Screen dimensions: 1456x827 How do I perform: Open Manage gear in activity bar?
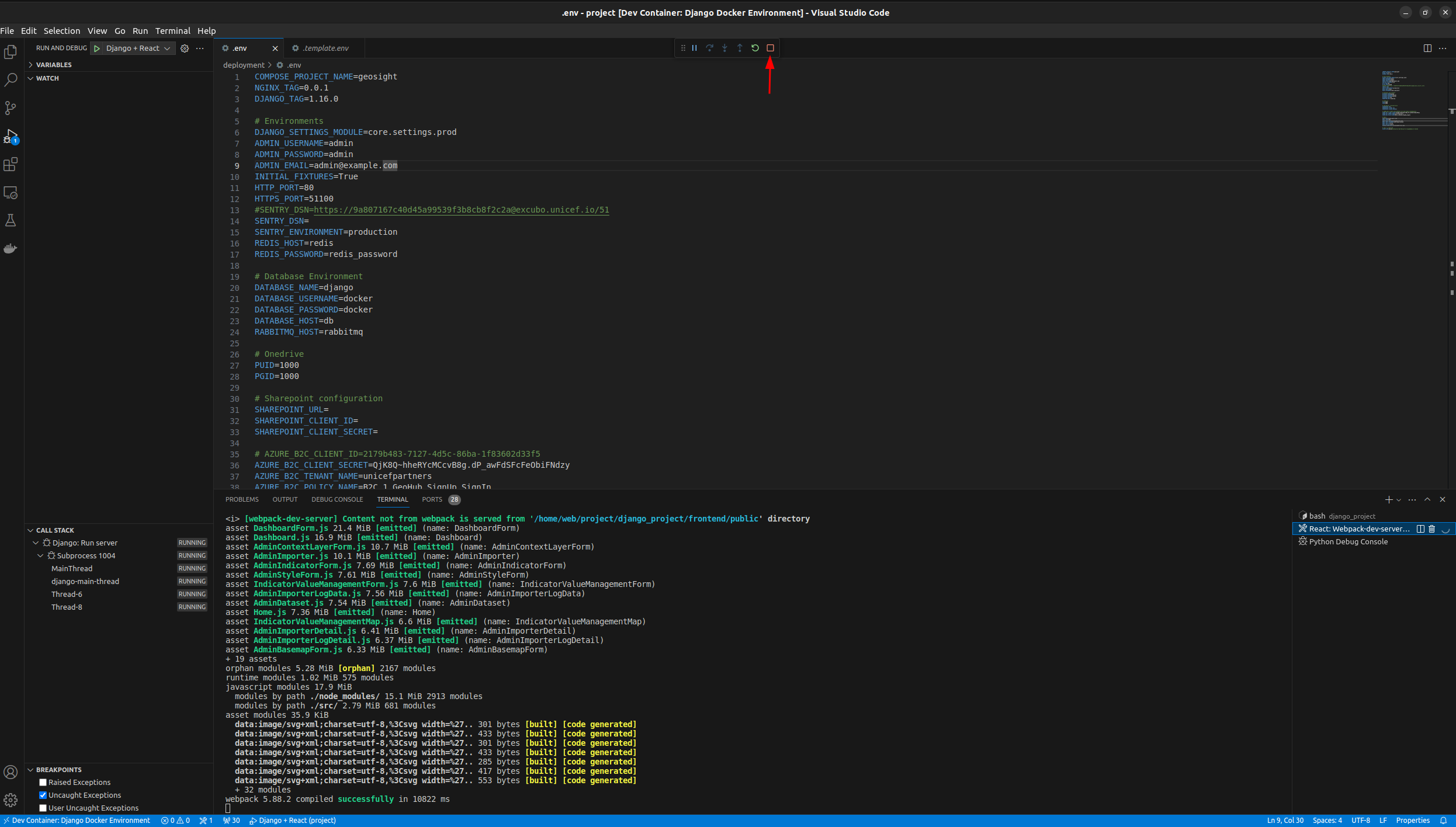pos(11,800)
